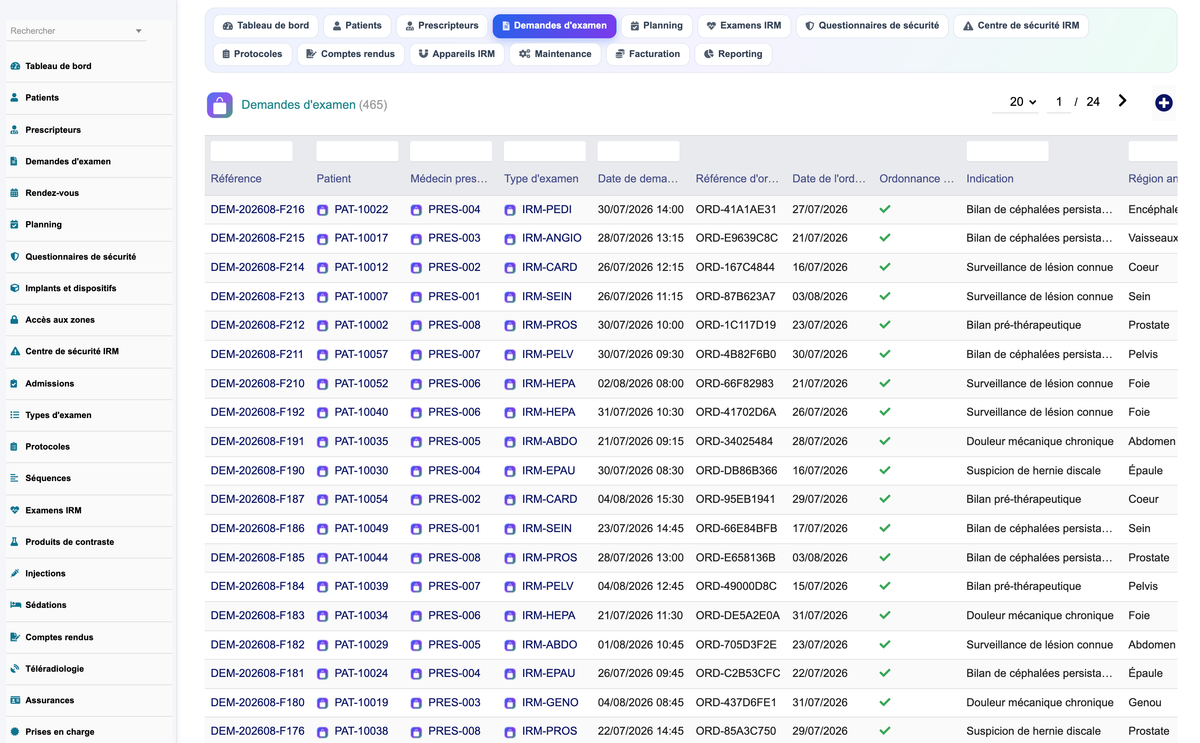Image resolution: width=1200 pixels, height=743 pixels.
Task: Click the Indication filter field
Action: click(1007, 151)
